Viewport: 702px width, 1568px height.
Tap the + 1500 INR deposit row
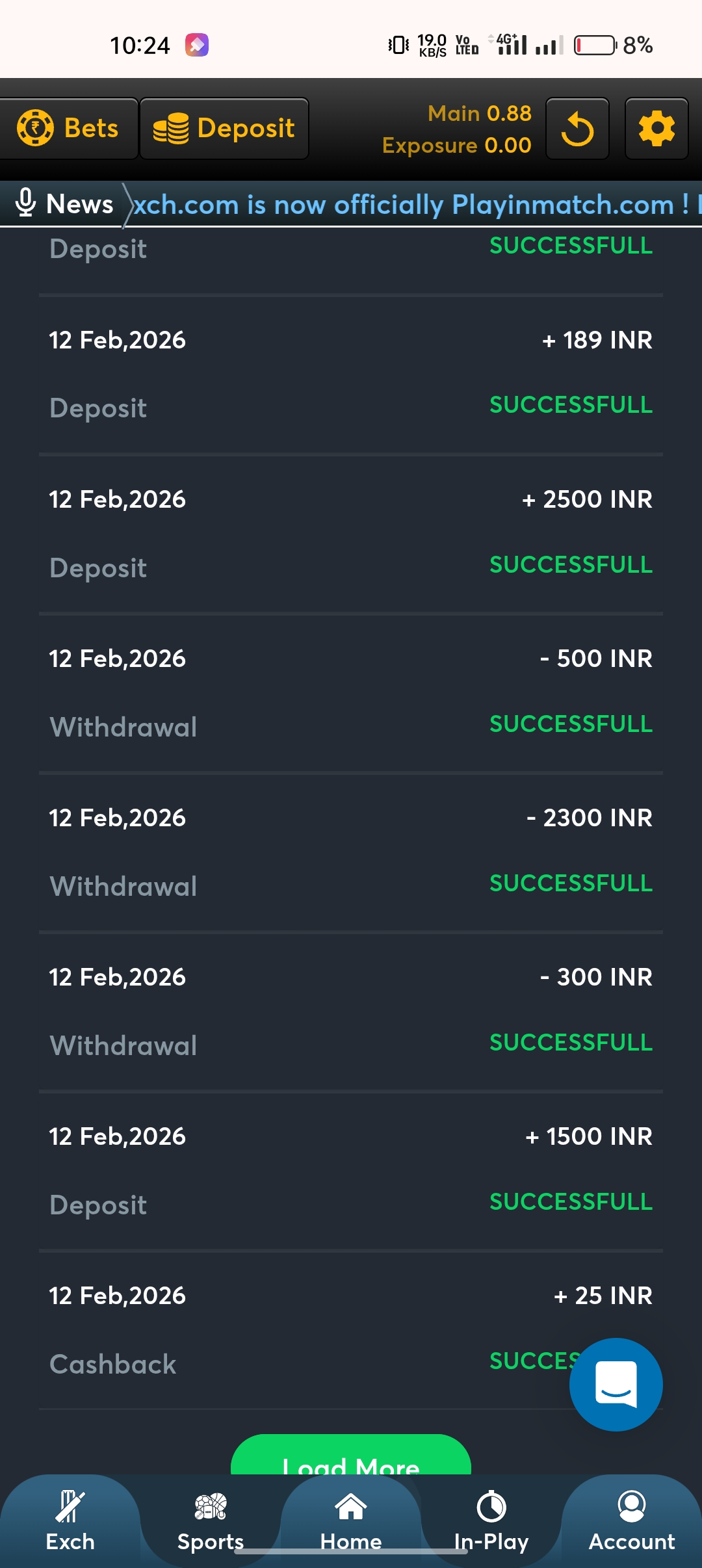351,1170
